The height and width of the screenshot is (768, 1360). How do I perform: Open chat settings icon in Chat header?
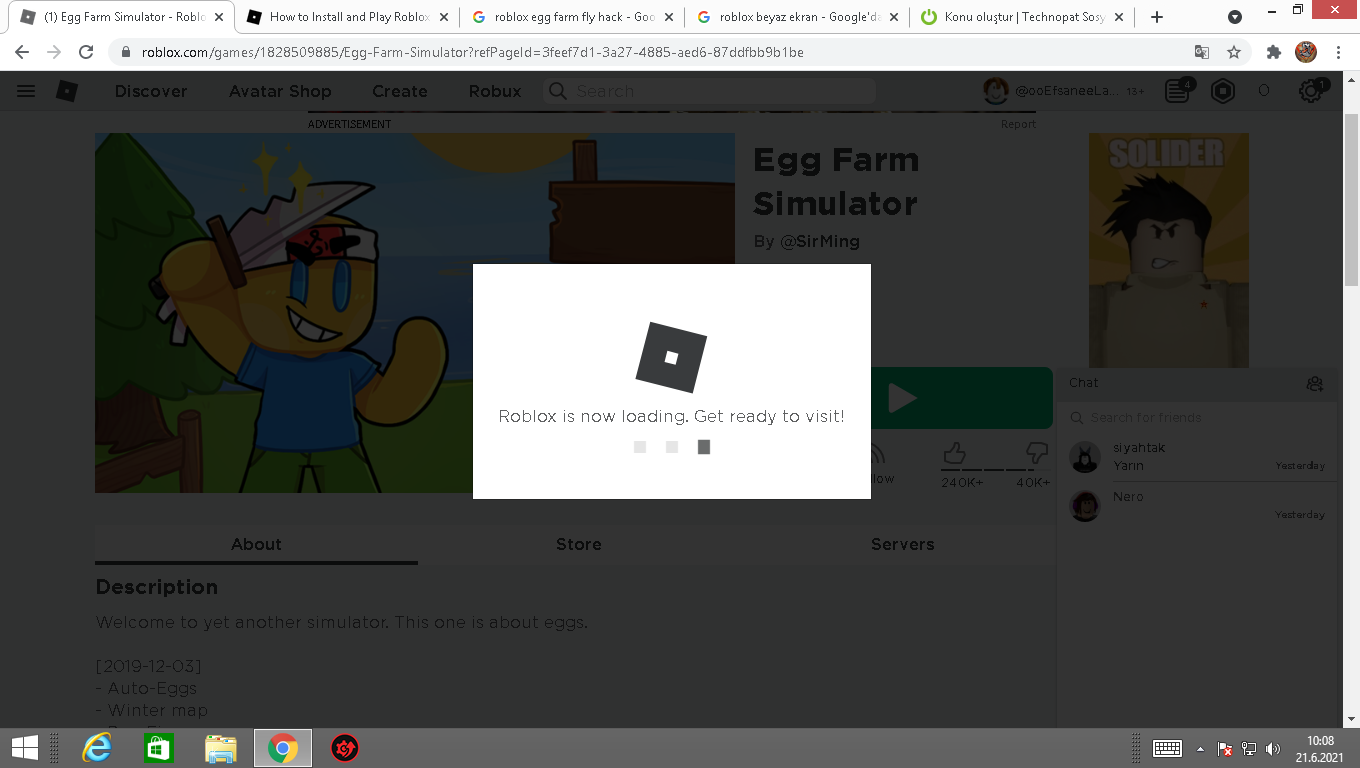tap(1315, 383)
